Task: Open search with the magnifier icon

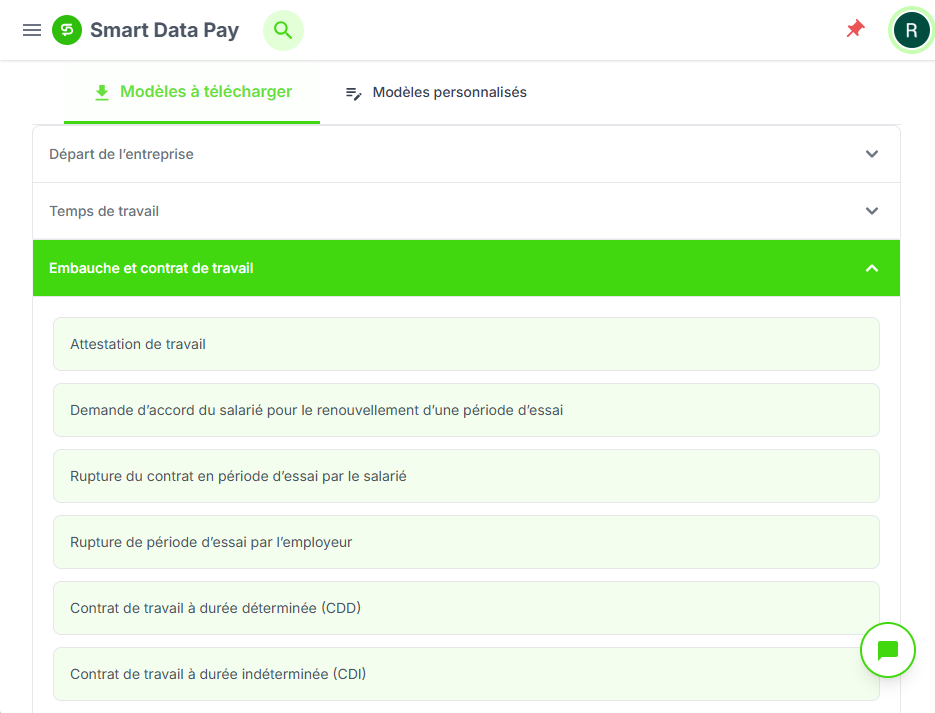Action: pos(283,30)
